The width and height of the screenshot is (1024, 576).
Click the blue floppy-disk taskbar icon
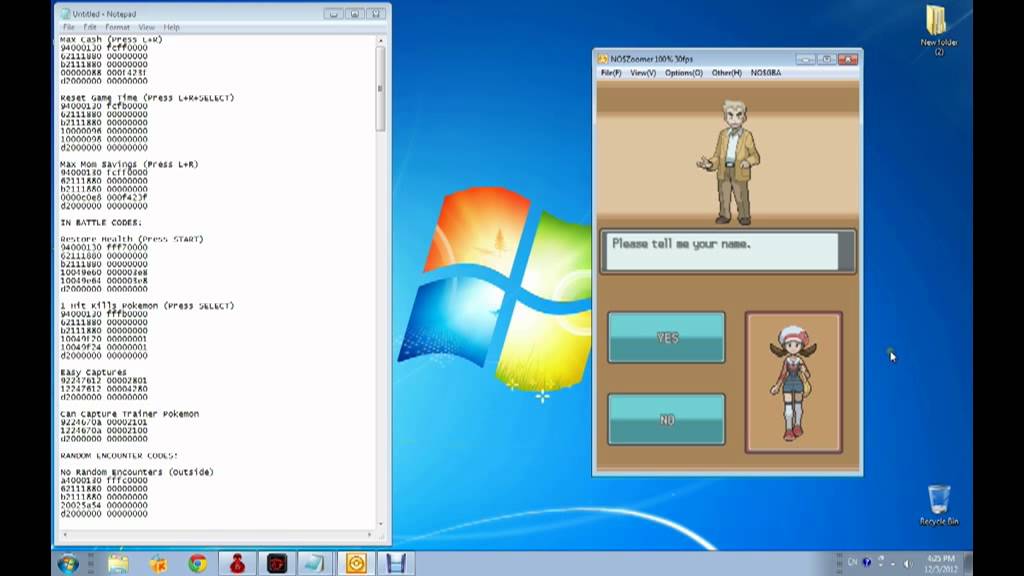click(395, 563)
